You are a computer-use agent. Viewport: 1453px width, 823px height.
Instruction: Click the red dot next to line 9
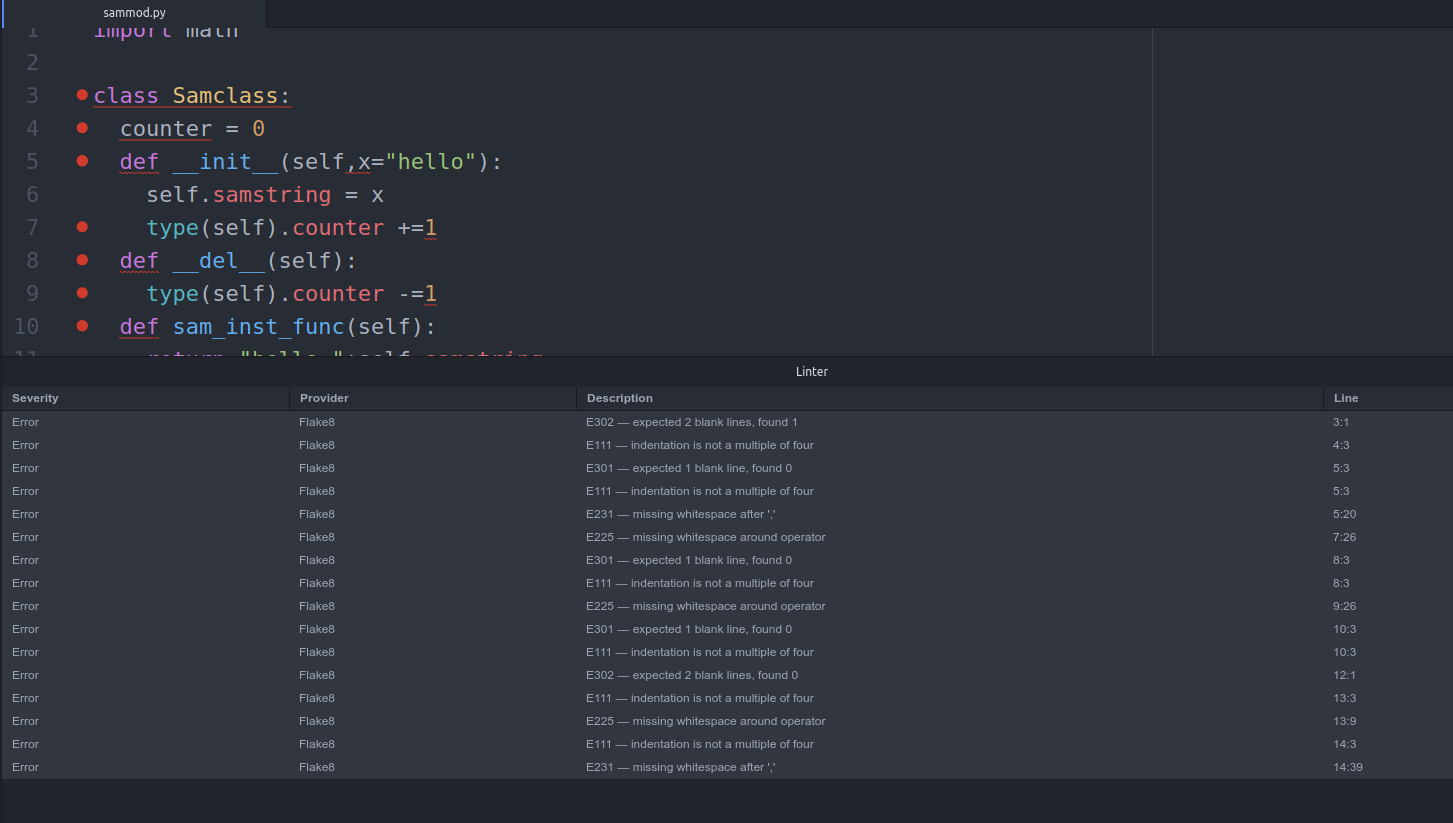[82, 293]
